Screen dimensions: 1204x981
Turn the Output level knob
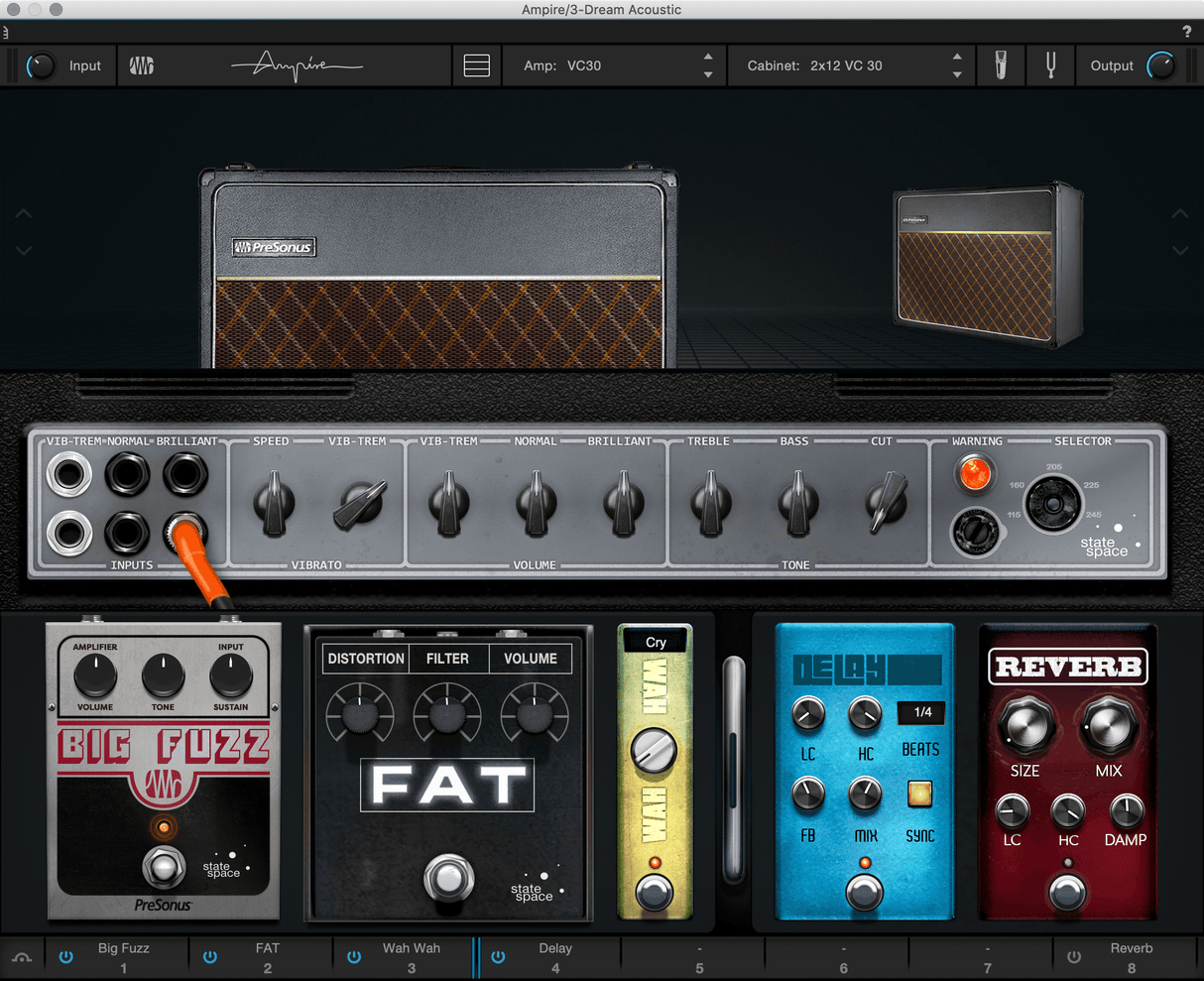pos(1162,65)
